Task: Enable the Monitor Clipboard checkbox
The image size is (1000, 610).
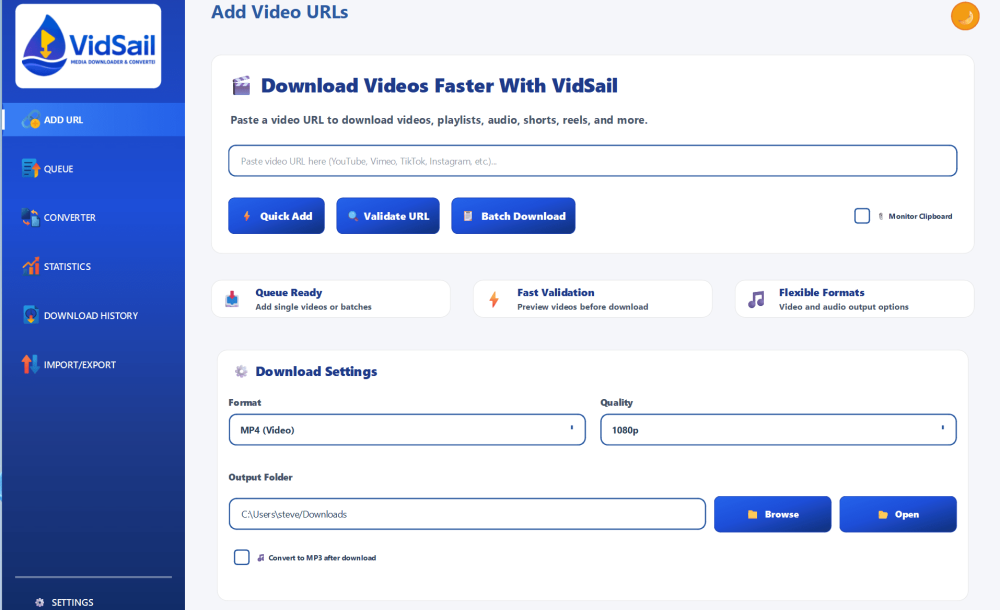Action: (862, 216)
